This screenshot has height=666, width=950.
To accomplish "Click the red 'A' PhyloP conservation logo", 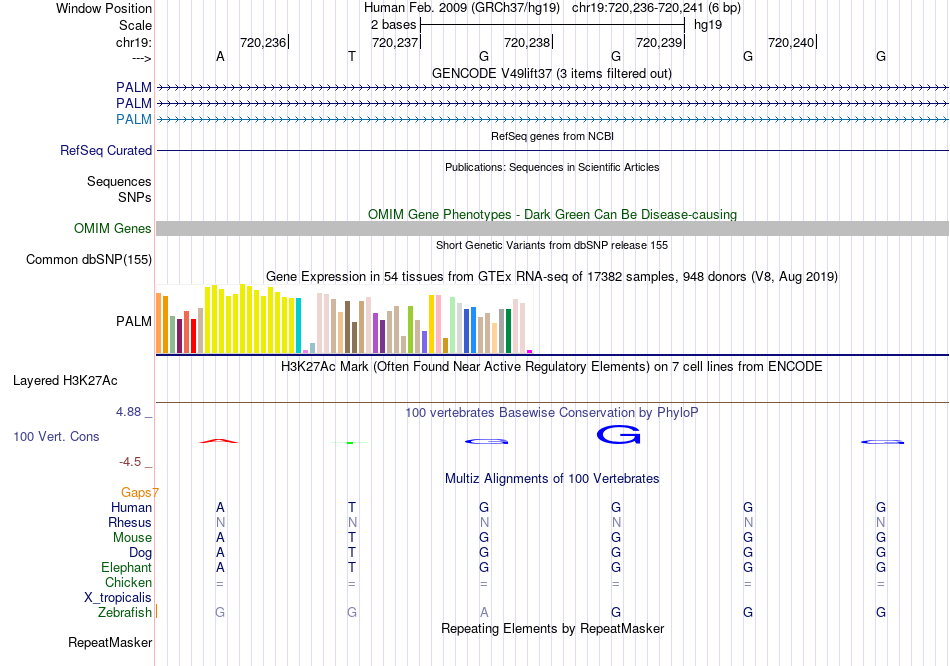I will [x=219, y=441].
